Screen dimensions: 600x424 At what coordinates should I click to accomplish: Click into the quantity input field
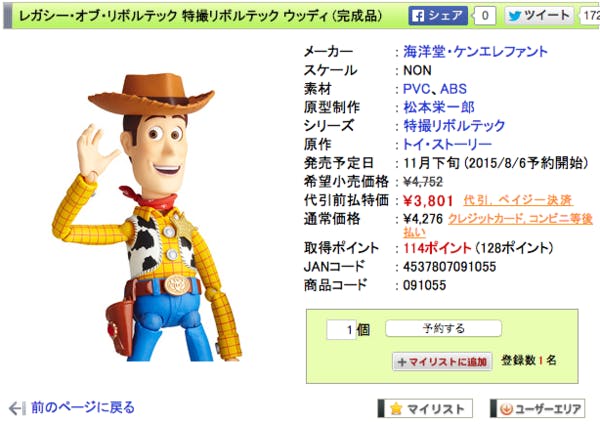(x=341, y=329)
